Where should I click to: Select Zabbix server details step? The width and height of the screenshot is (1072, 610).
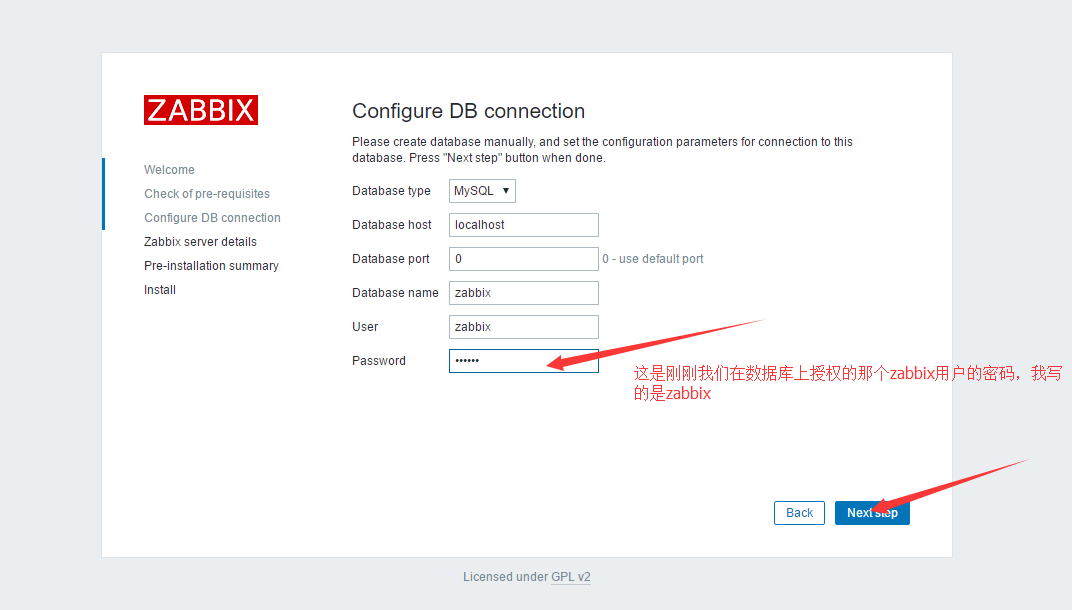coord(200,241)
